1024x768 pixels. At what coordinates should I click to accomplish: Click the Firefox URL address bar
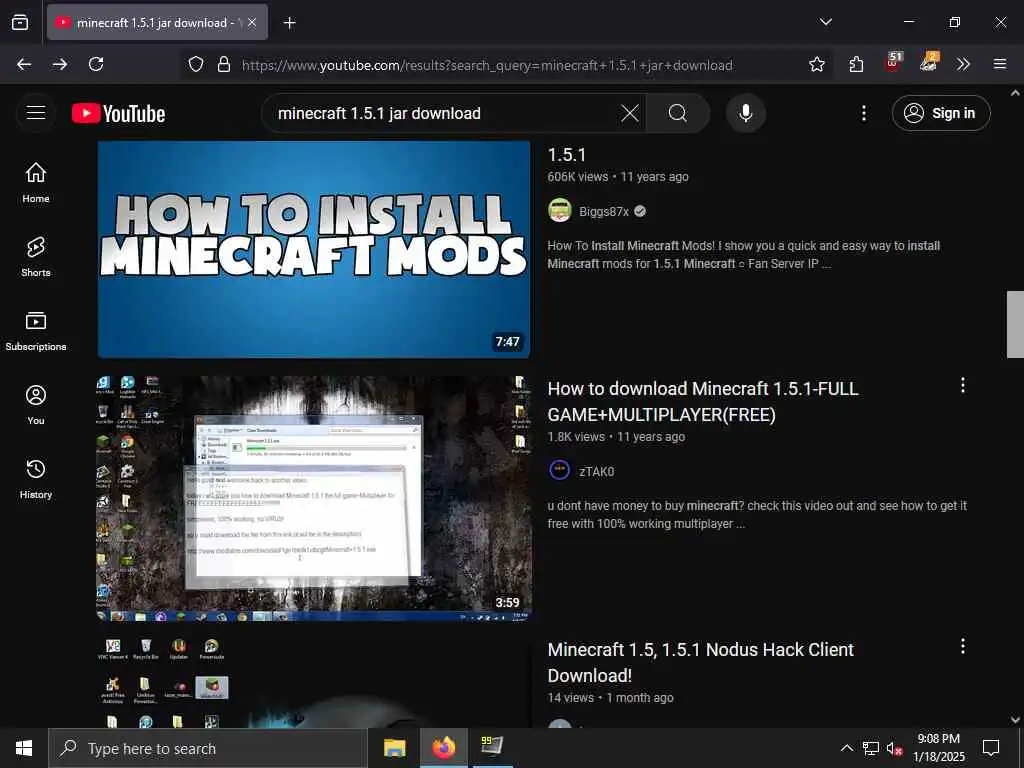tap(487, 65)
